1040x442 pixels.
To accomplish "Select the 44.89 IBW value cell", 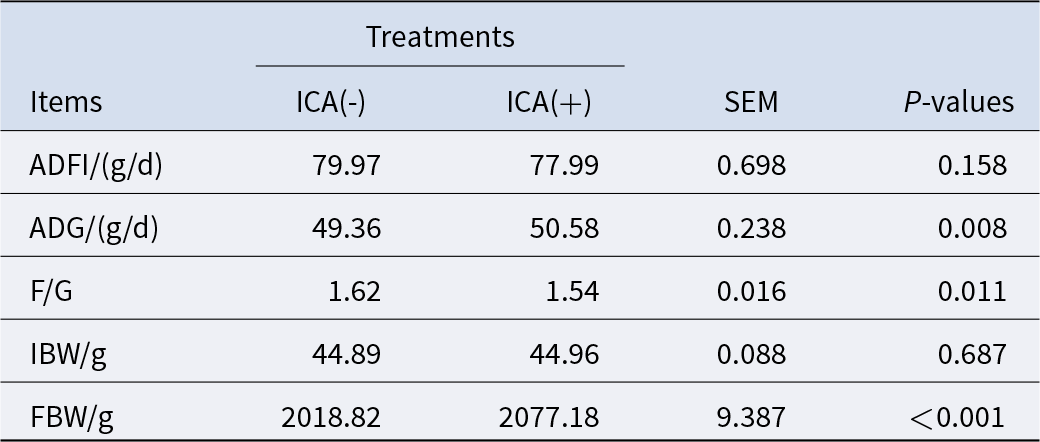I will pos(346,355).
